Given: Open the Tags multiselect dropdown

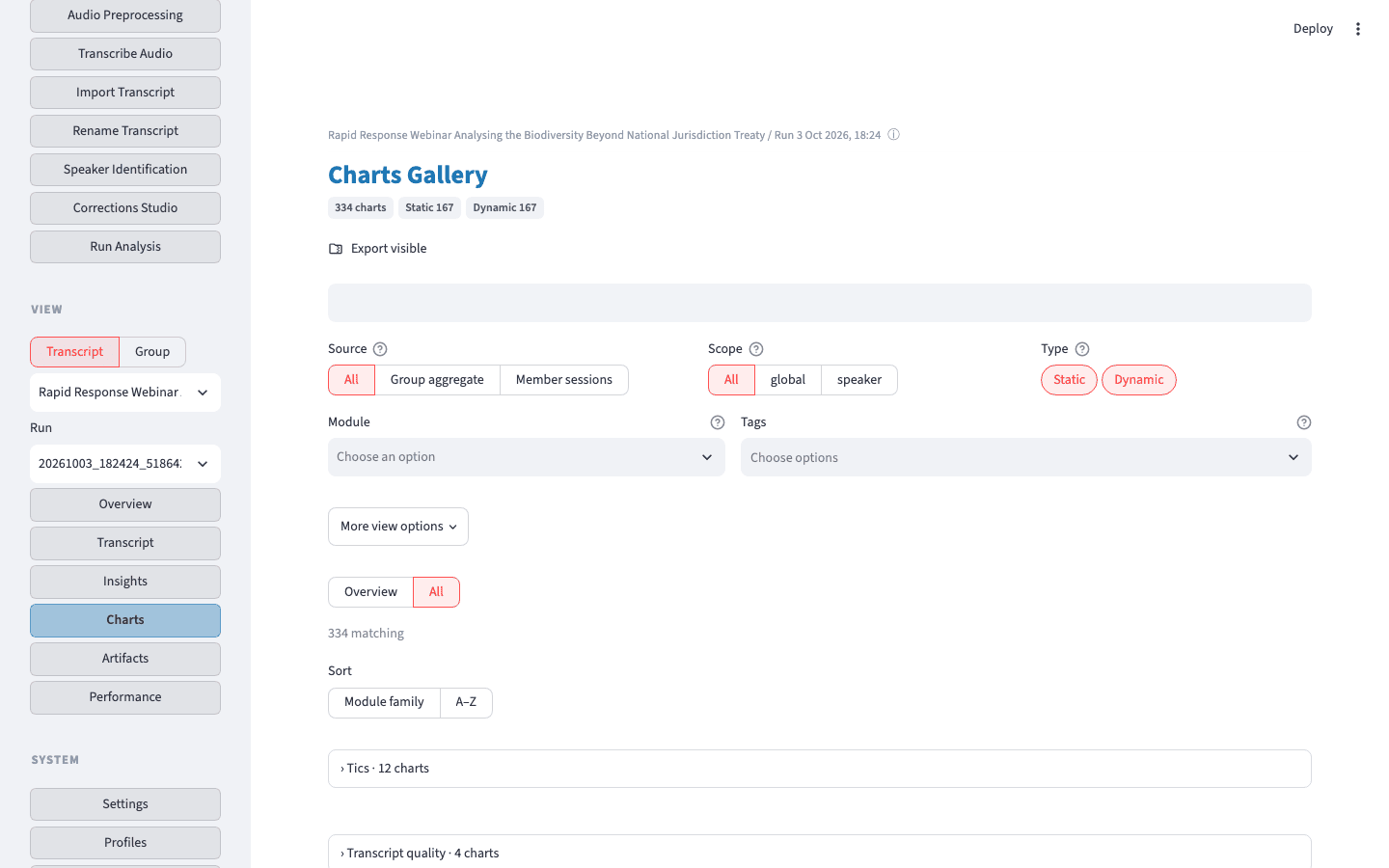Looking at the screenshot, I should coord(1026,457).
